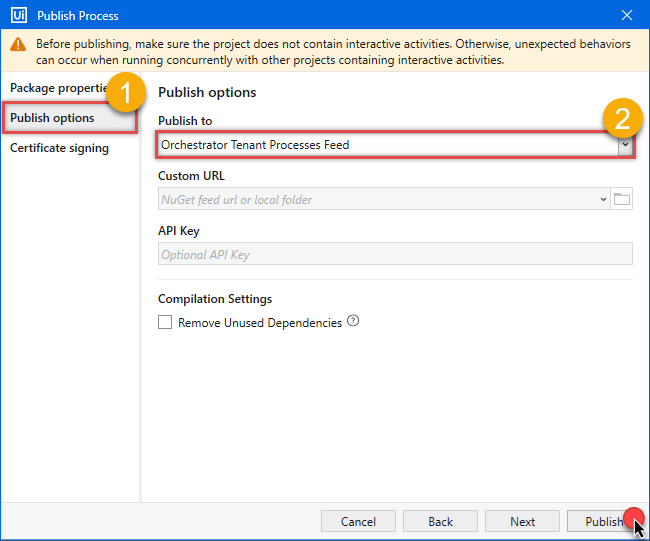Click the Publish to label
This screenshot has width=650, height=541.
point(185,121)
